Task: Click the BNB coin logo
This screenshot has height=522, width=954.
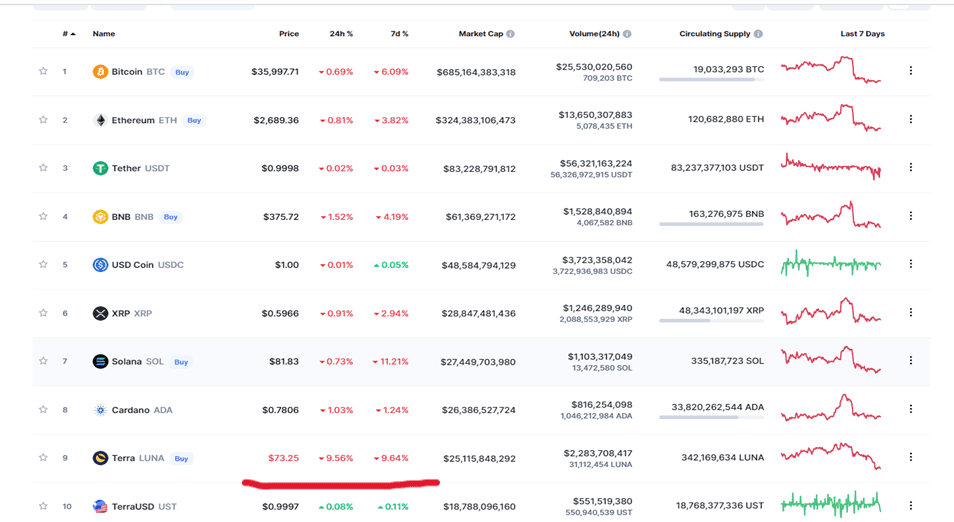Action: pos(100,217)
